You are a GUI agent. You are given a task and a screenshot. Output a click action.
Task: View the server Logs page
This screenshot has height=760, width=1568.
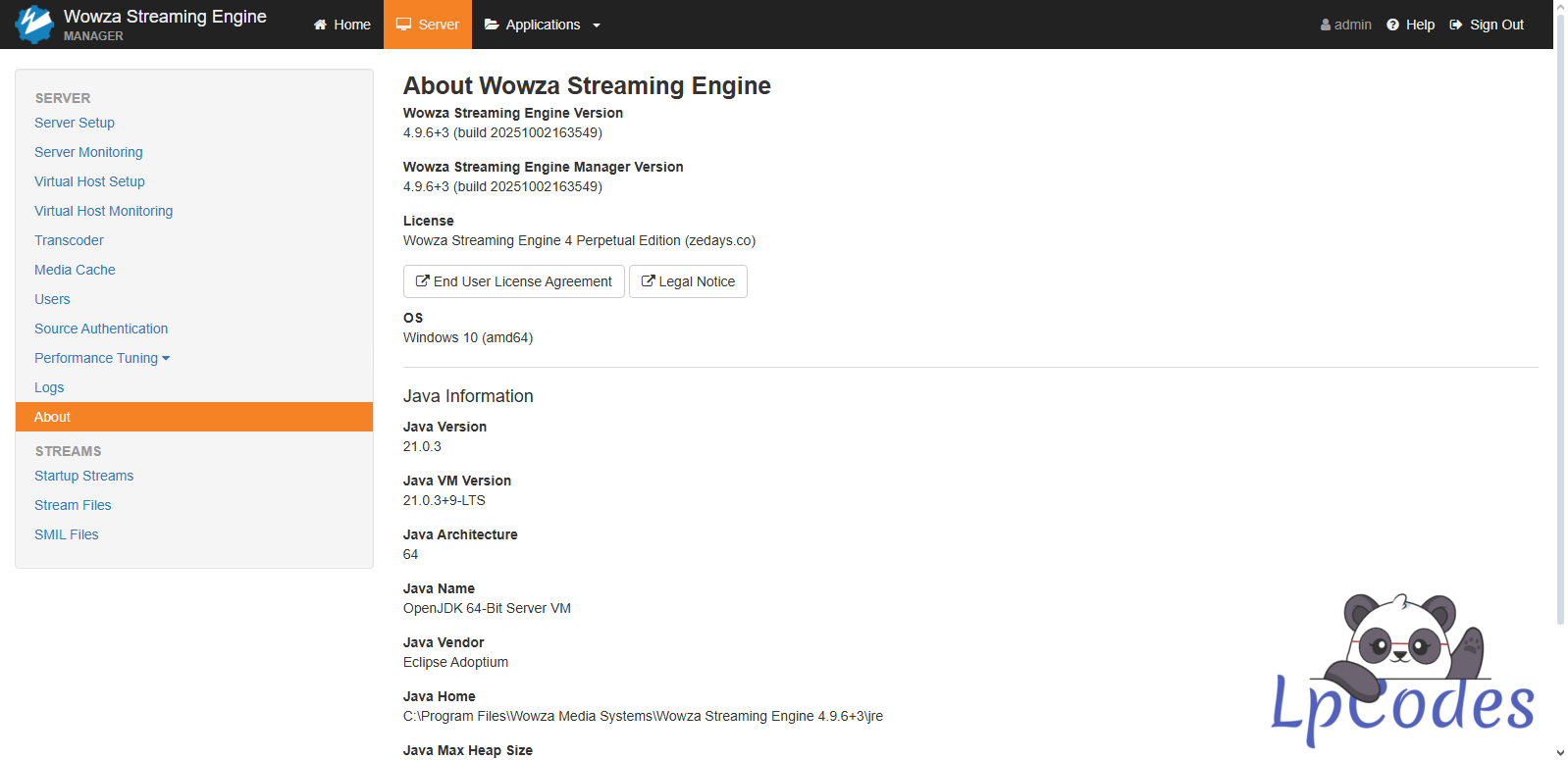click(49, 387)
